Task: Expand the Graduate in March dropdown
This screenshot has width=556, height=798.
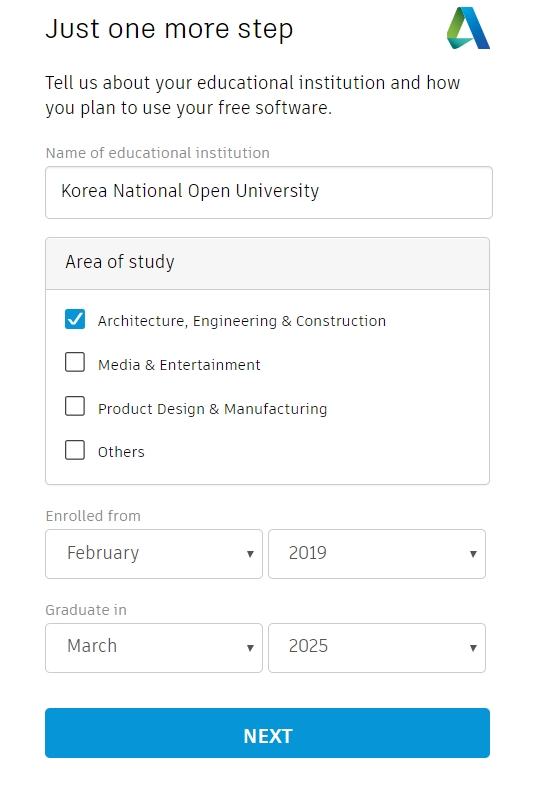Action: pyautogui.click(x=154, y=648)
